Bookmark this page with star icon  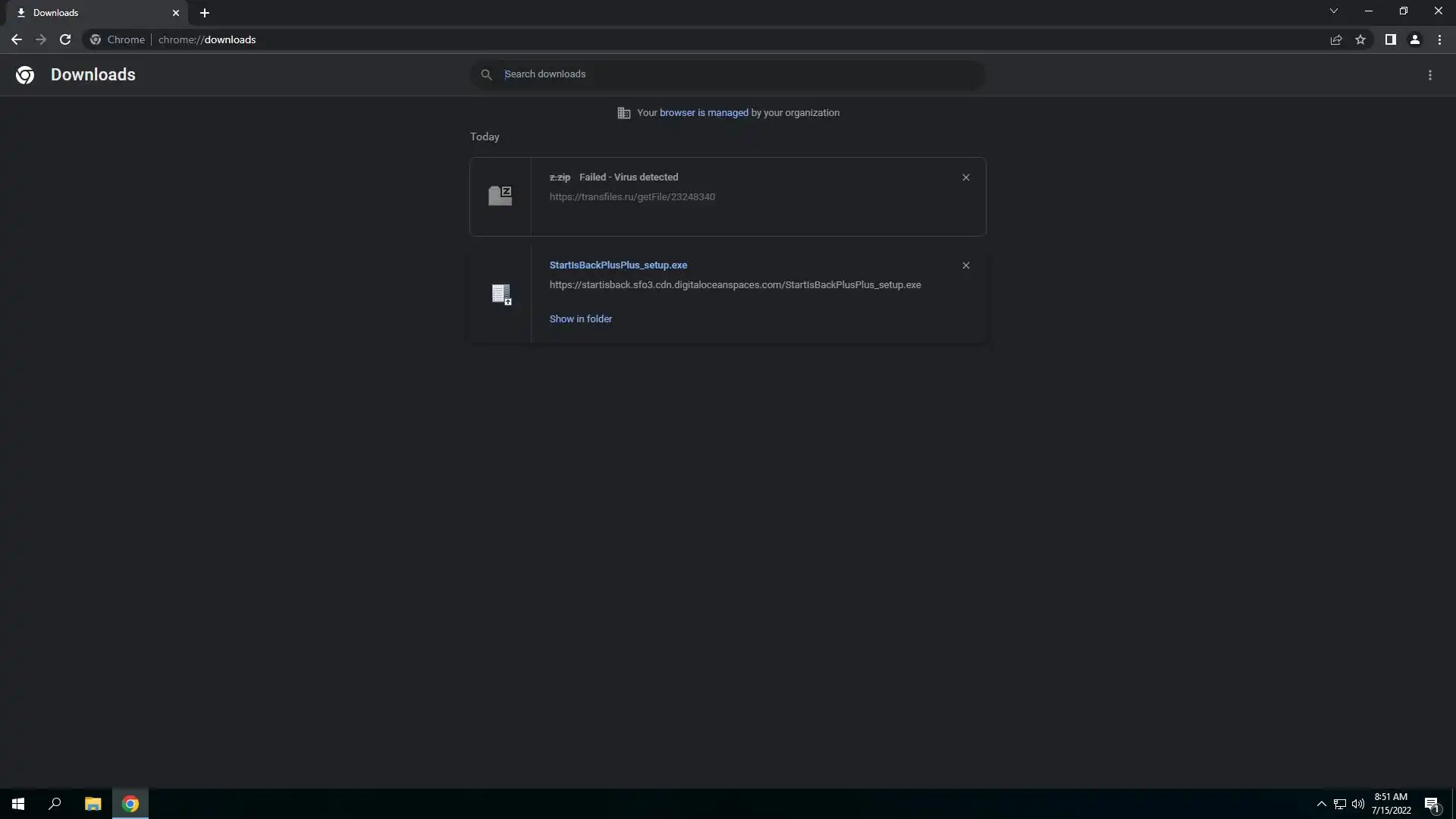tap(1360, 39)
